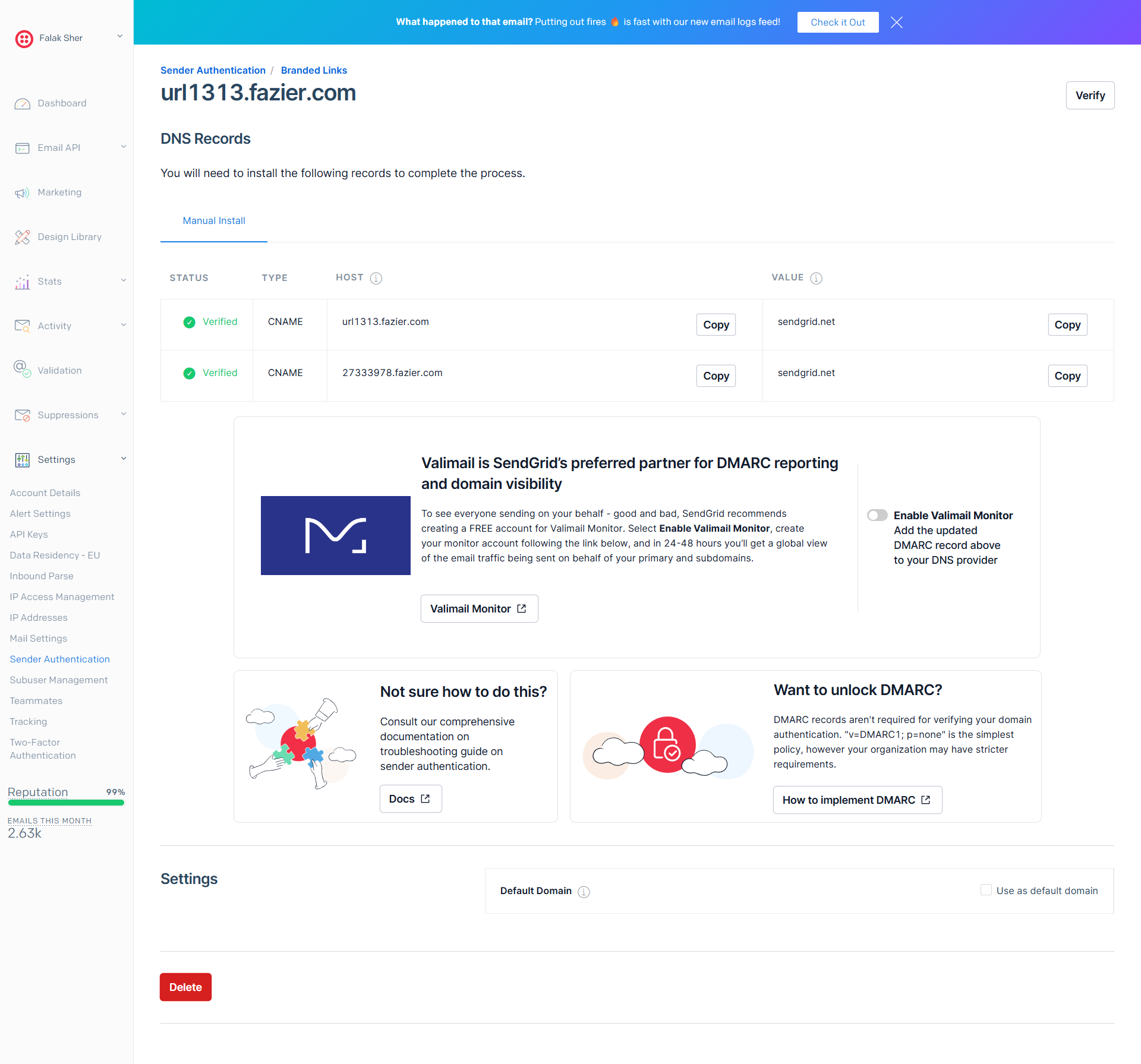Enable the Valimail Monitor toggle

tap(877, 515)
